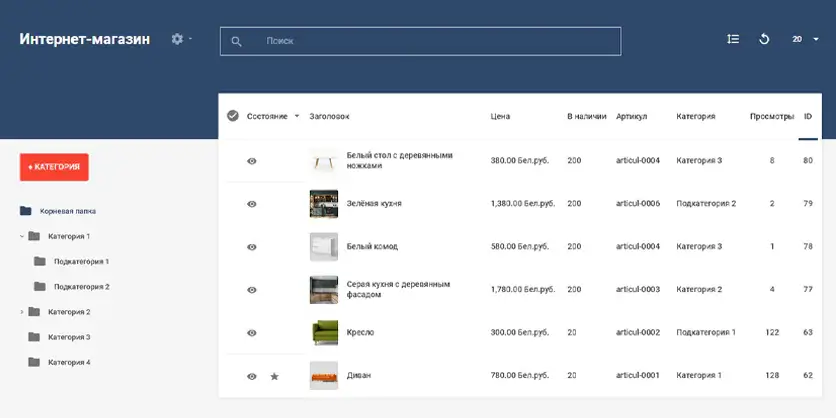Open the numbered list view icon
The image size is (836, 418).
[x=733, y=39]
